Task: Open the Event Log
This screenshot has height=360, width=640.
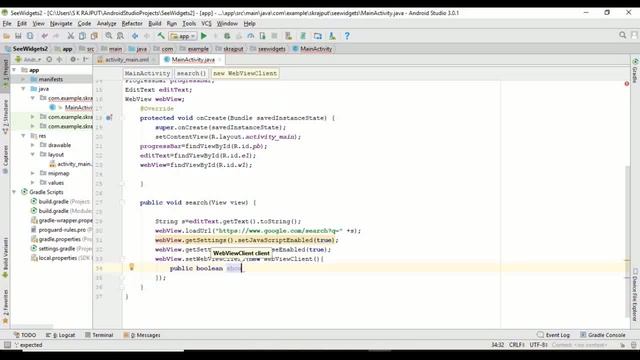Action: pyautogui.click(x=553, y=335)
